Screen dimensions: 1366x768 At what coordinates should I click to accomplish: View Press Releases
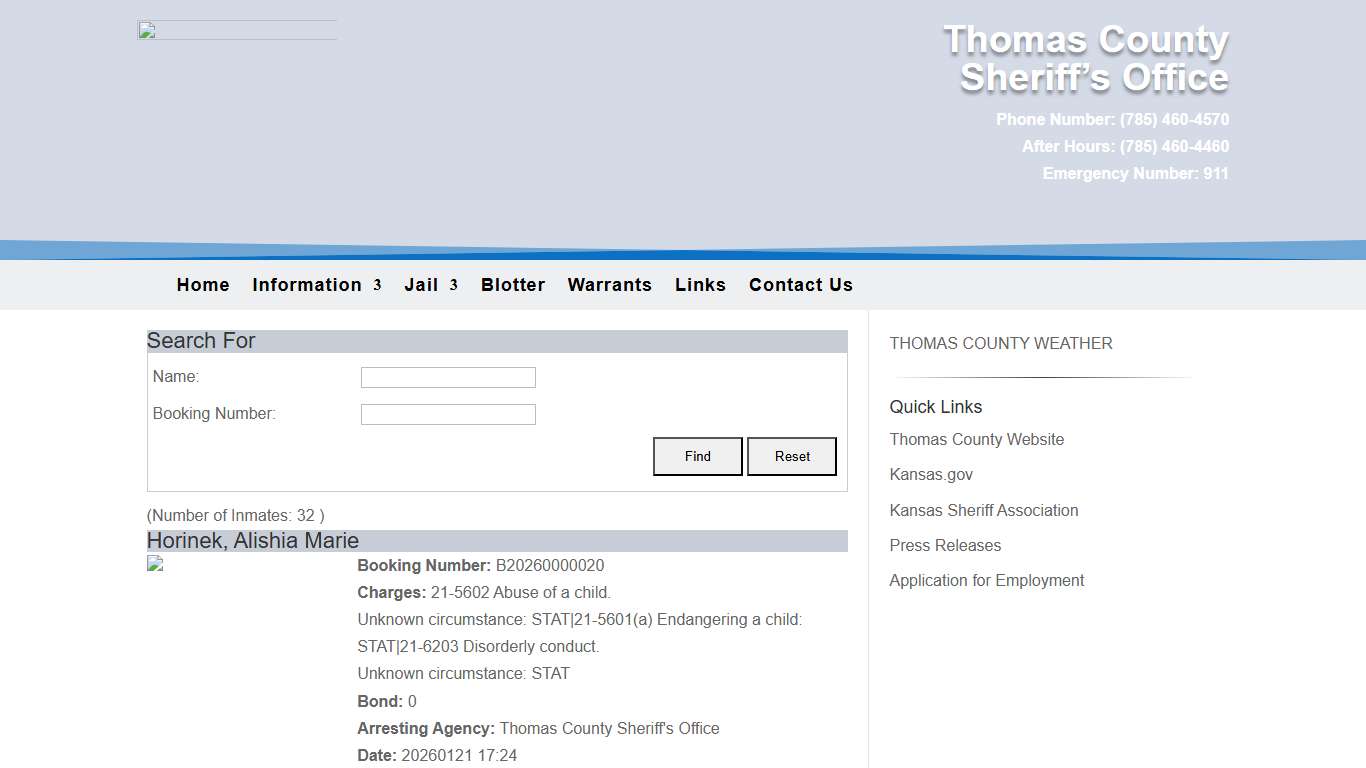coord(944,545)
